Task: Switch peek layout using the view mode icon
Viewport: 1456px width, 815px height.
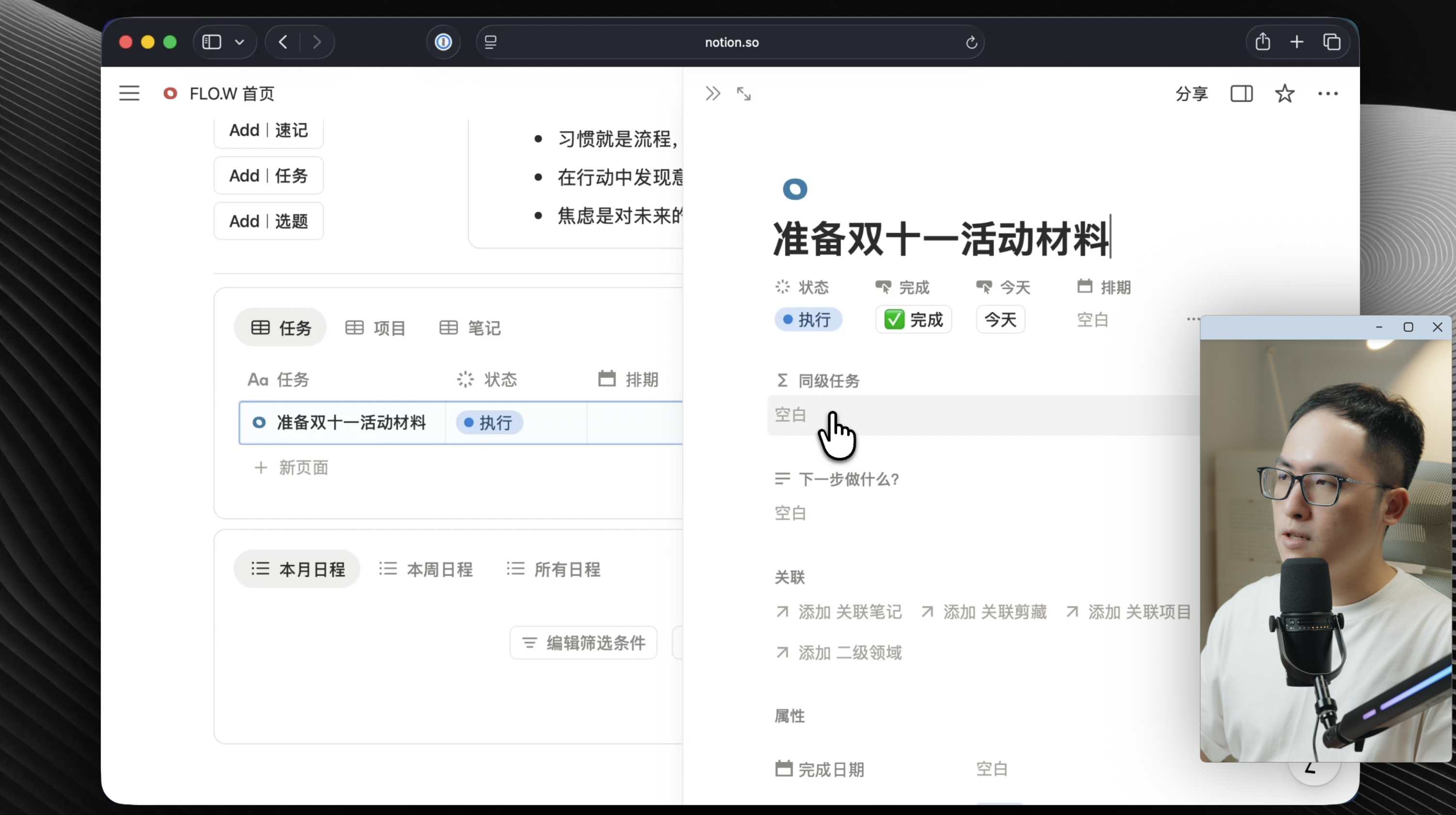Action: click(1241, 94)
